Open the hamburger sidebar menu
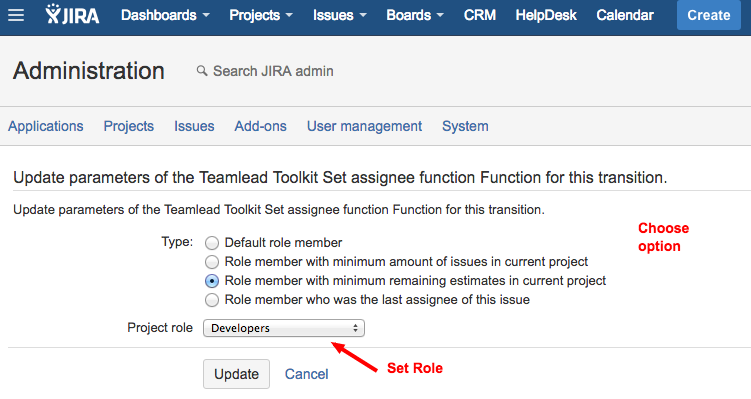 point(16,15)
